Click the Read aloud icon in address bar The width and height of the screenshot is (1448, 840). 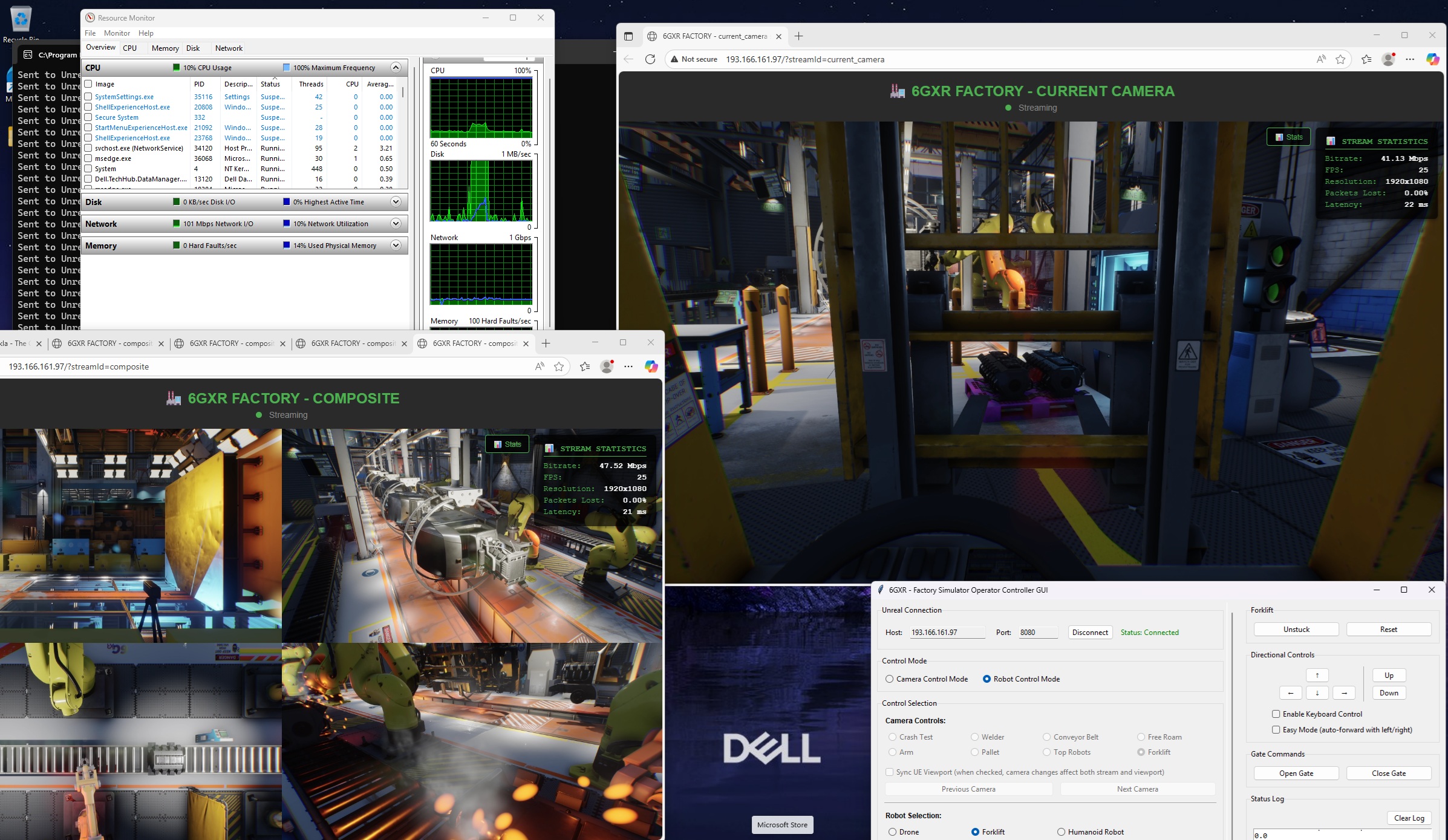tap(1321, 59)
